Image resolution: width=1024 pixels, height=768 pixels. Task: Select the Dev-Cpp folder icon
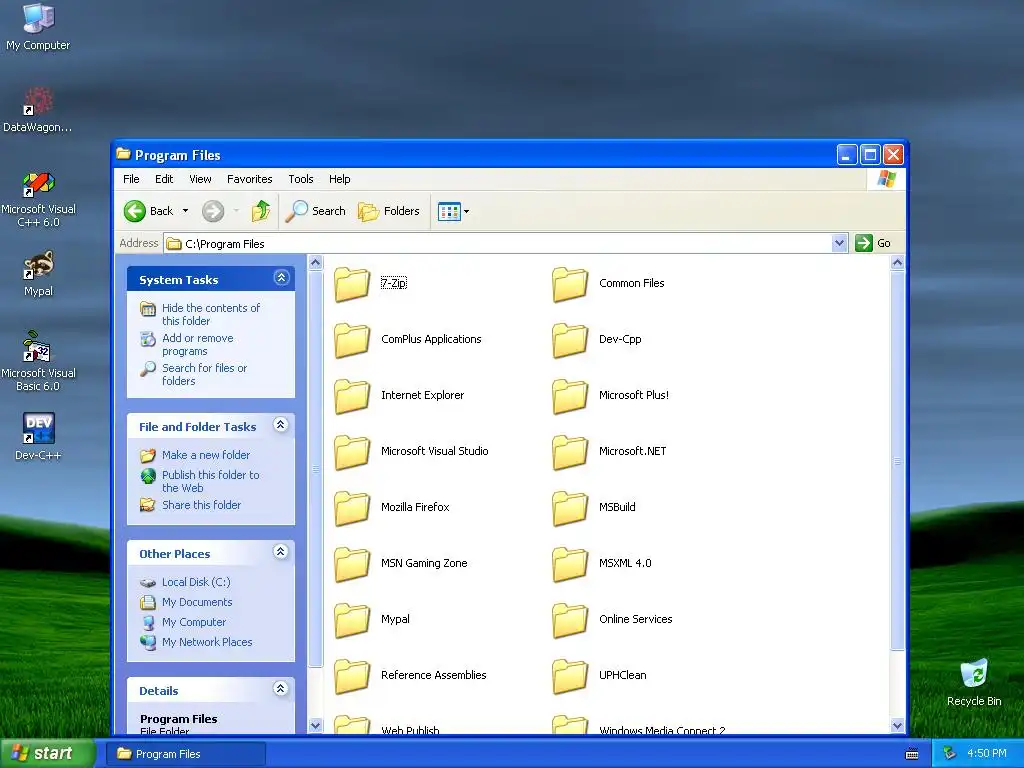(570, 340)
